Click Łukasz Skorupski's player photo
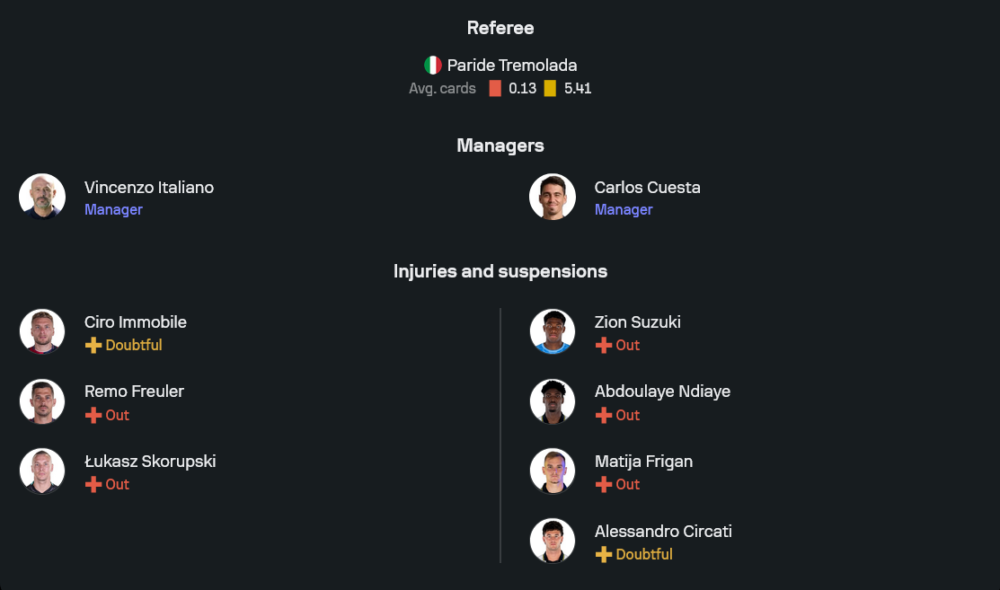 (x=42, y=471)
